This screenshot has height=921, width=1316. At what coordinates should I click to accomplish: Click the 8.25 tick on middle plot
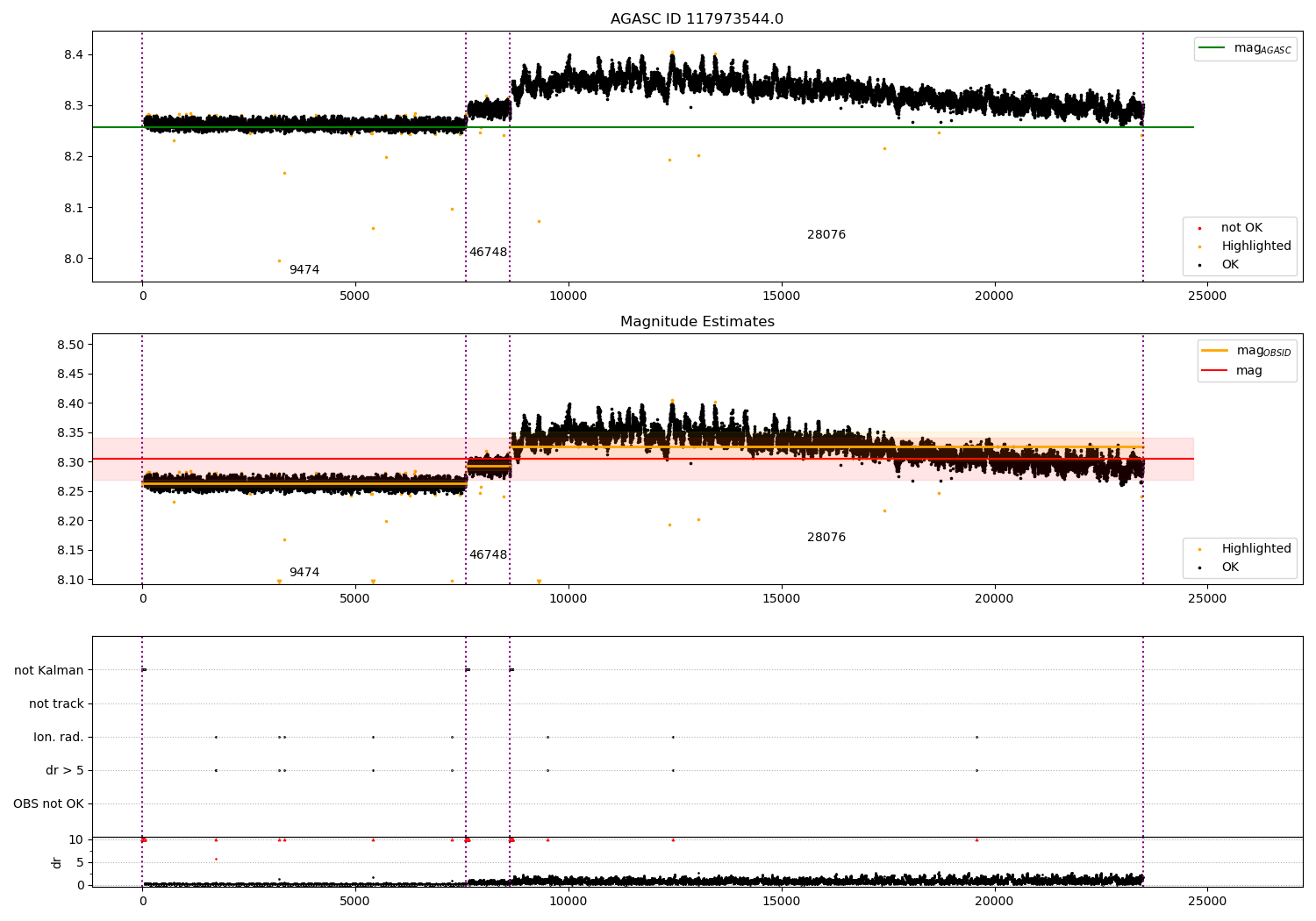(70, 492)
